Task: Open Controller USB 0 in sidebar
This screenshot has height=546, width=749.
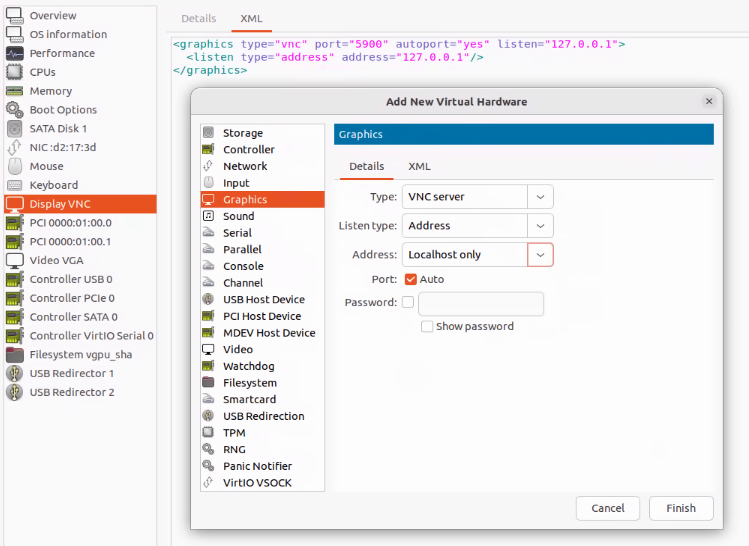Action: pos(80,279)
